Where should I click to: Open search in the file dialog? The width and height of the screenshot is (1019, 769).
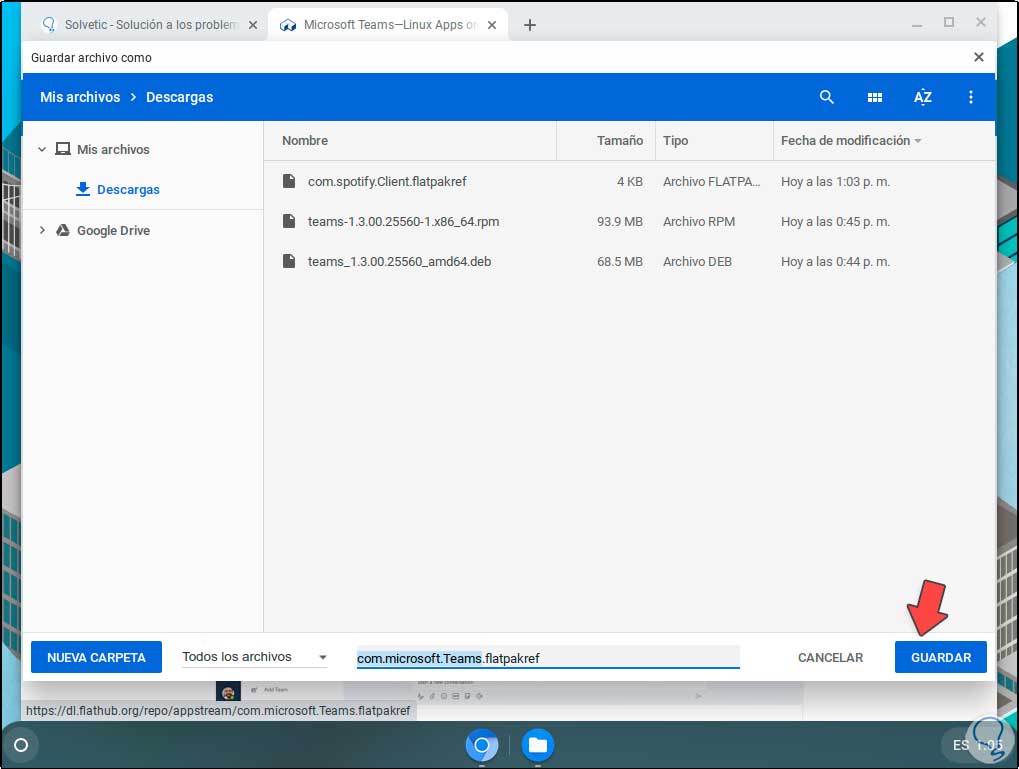[x=826, y=98]
